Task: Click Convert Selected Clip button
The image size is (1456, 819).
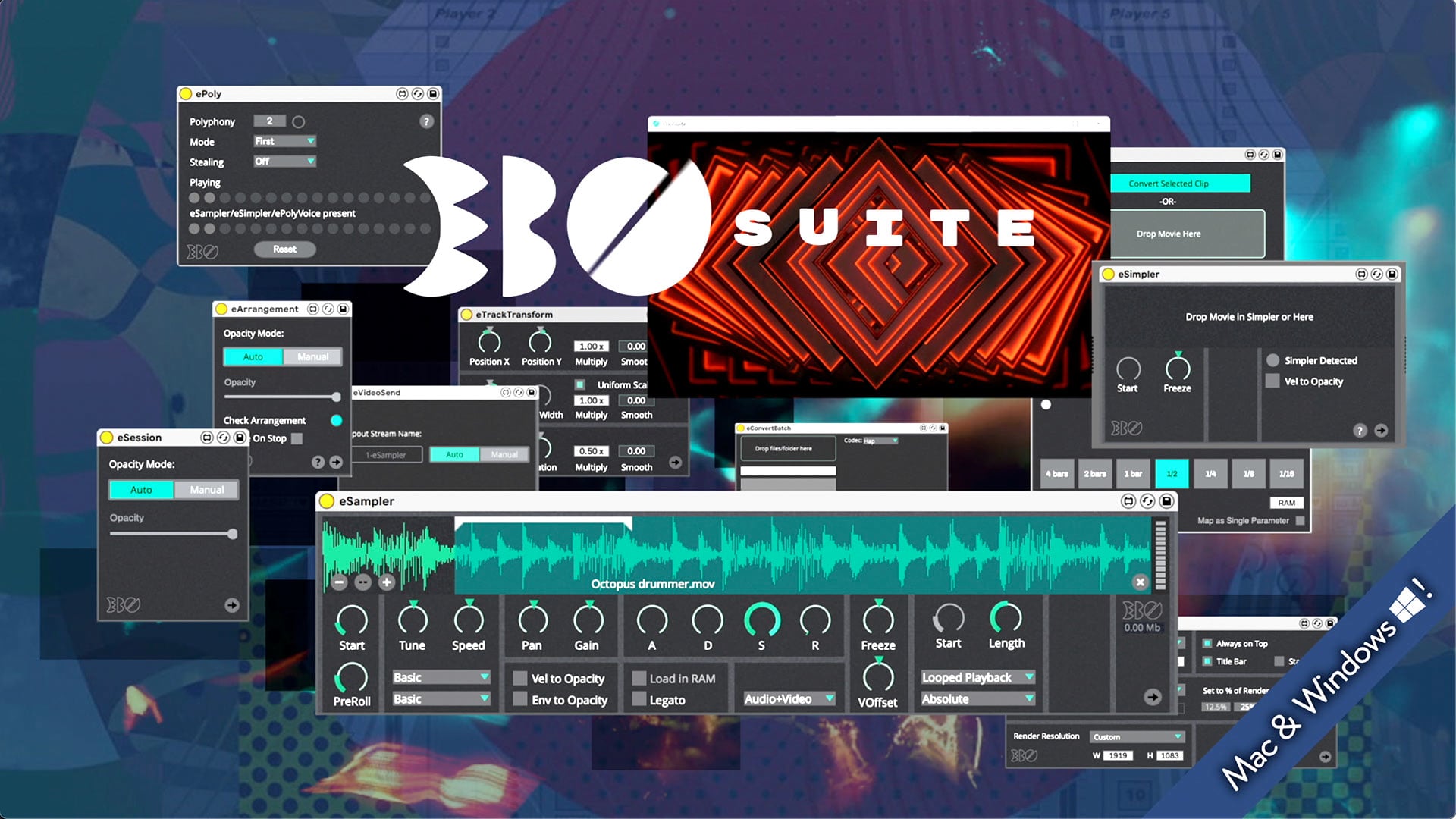Action: coord(1179,184)
